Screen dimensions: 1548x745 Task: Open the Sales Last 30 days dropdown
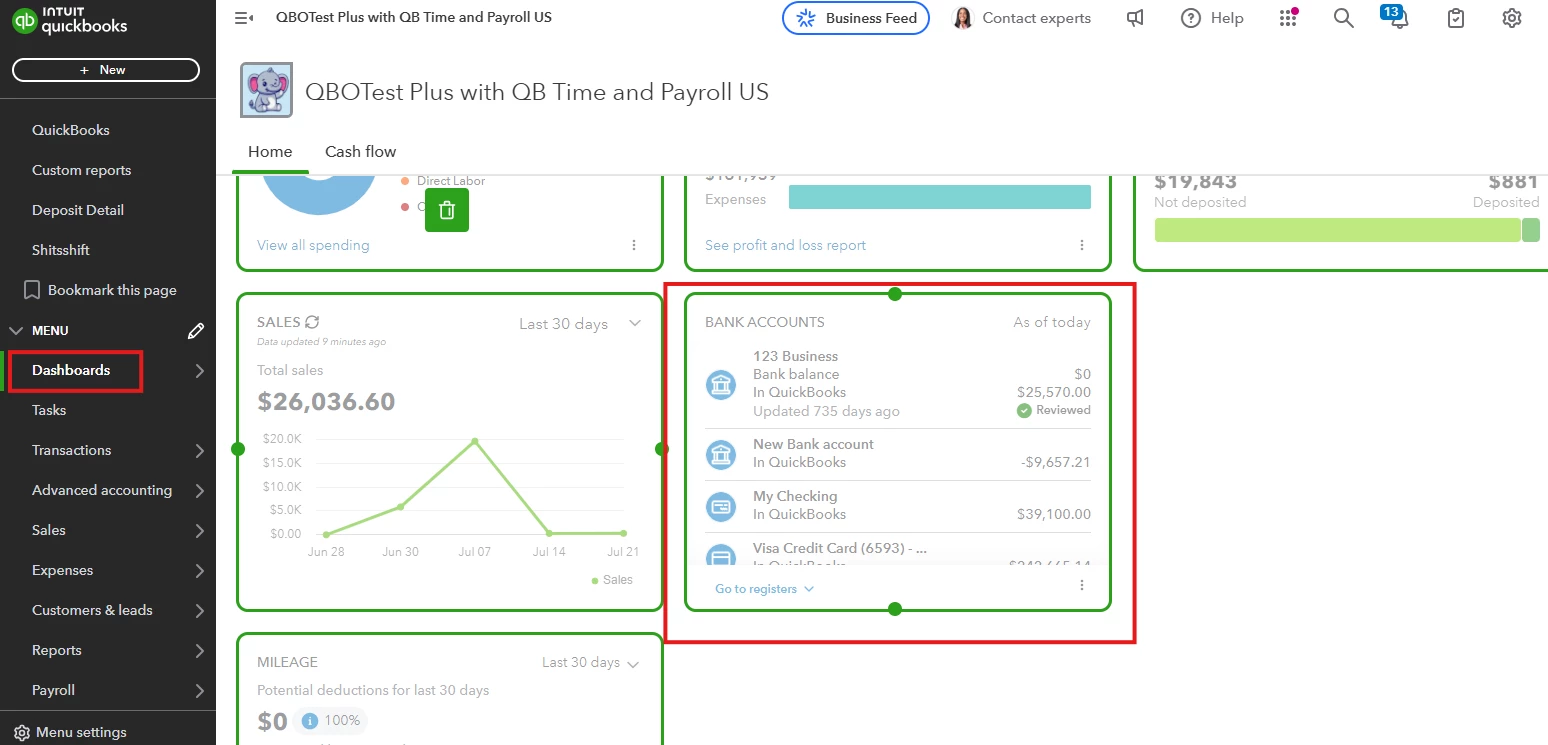coord(580,324)
